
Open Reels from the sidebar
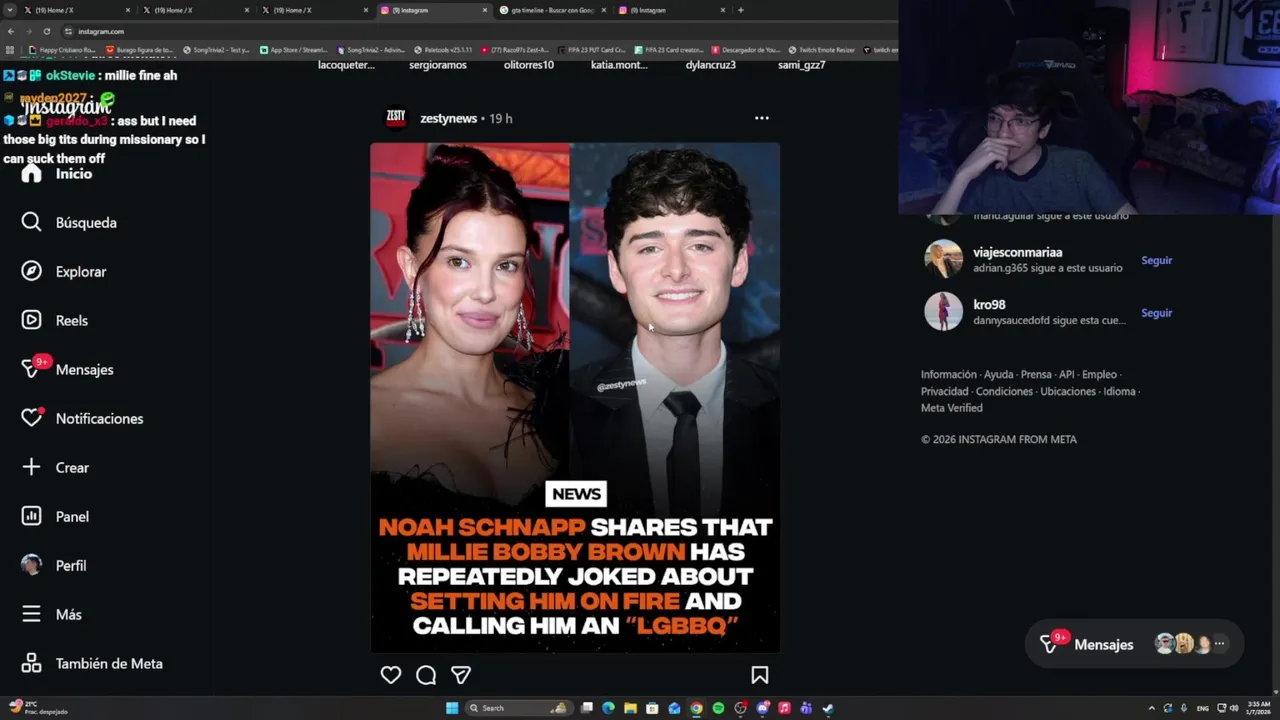click(55, 321)
